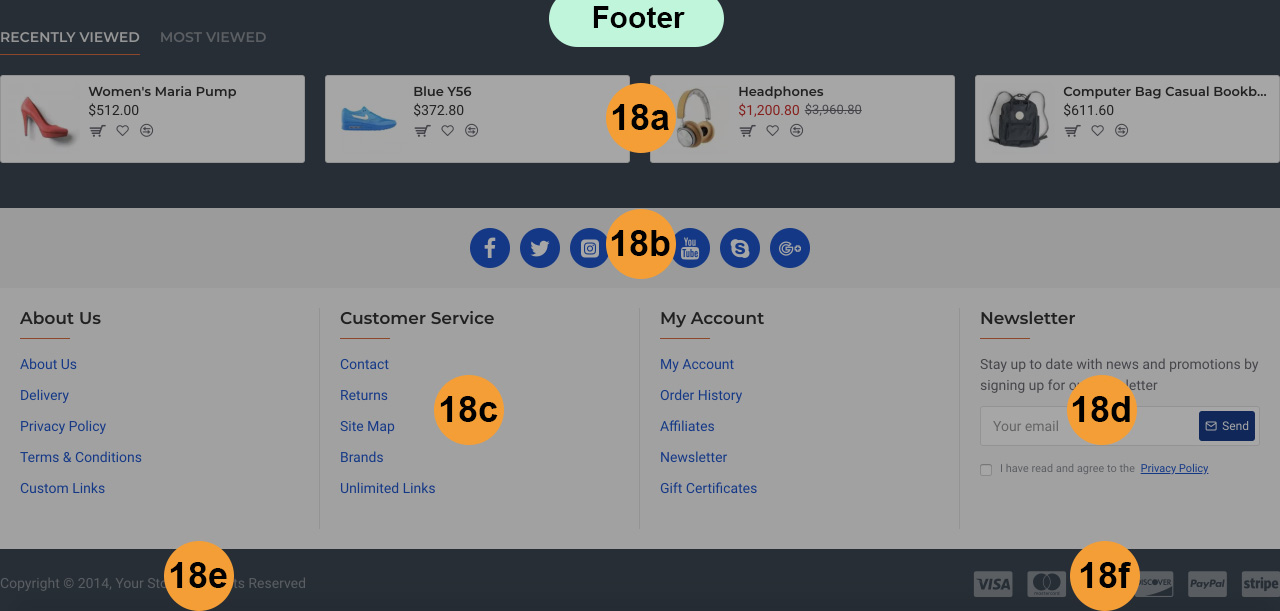
Task: Open the Women's Maria Pump thumbnail
Action: click(x=46, y=119)
